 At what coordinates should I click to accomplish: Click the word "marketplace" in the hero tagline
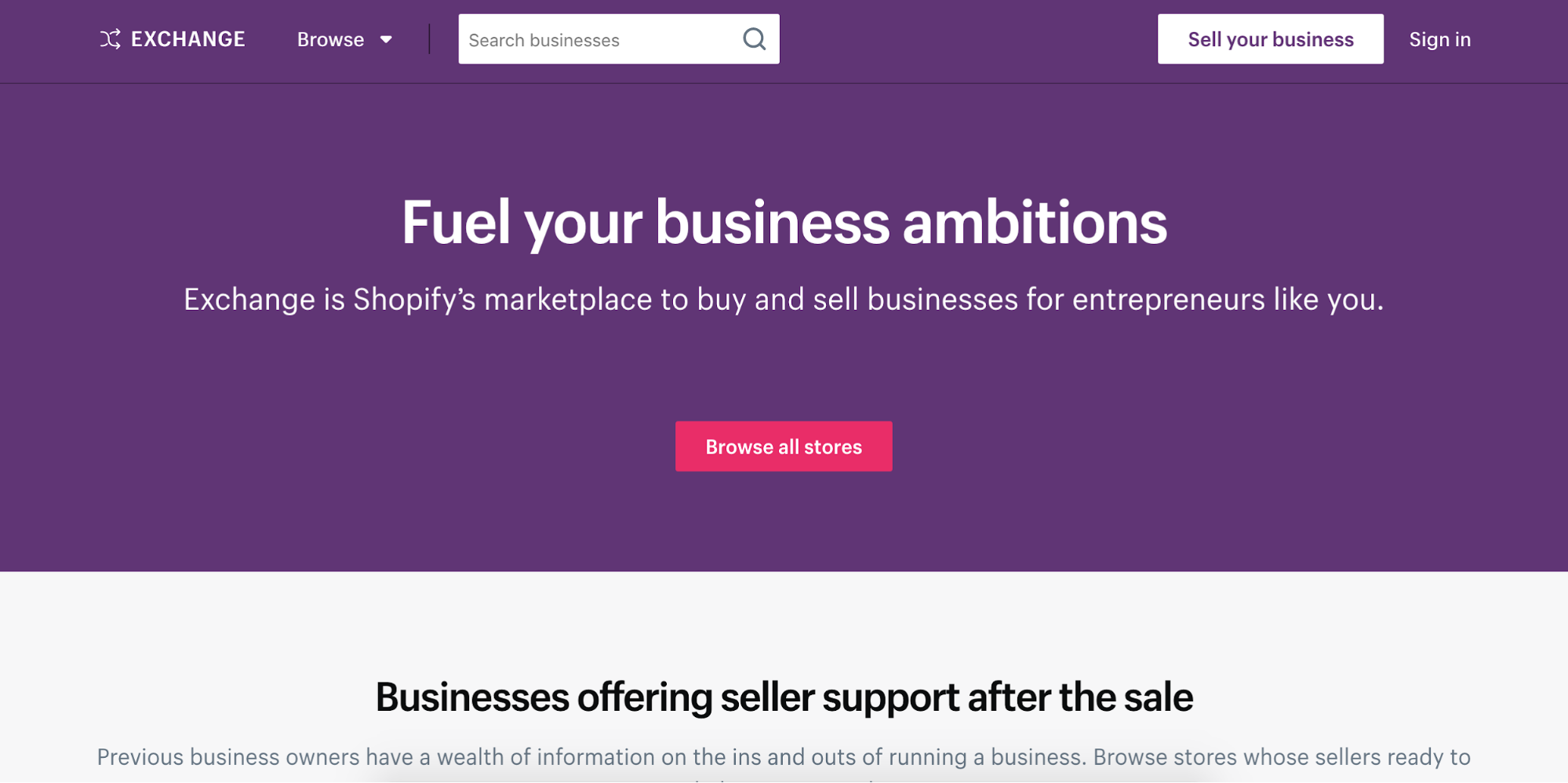pyautogui.click(x=568, y=300)
